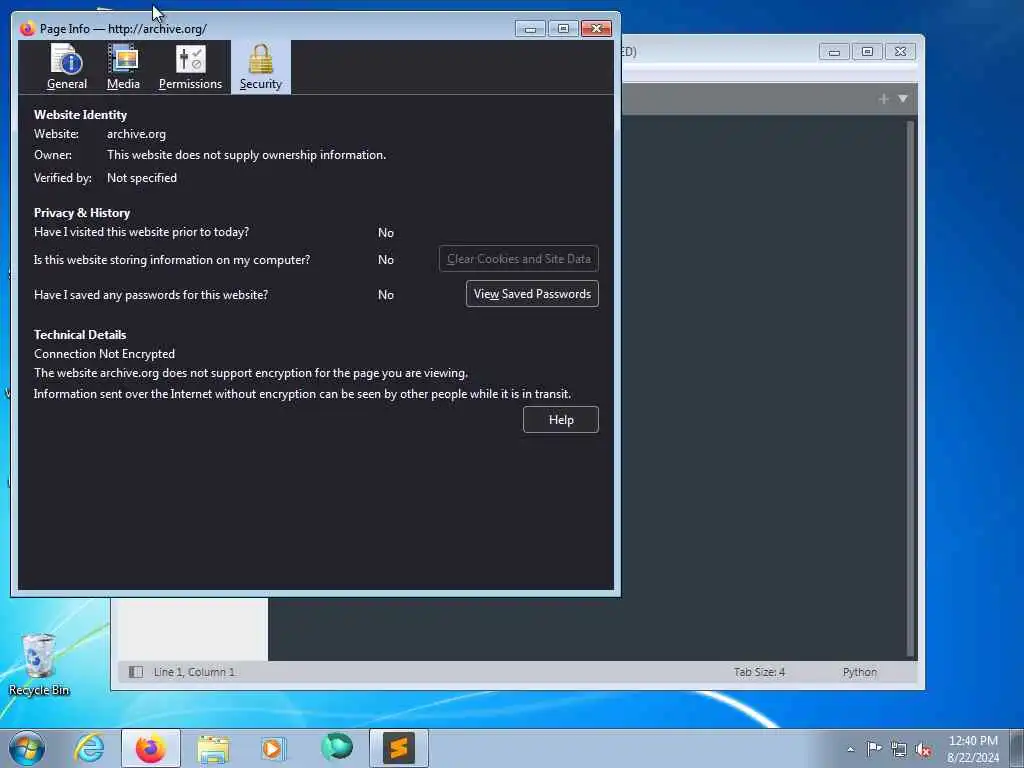Open the tab dropdown arrow in Sublime

click(x=903, y=99)
